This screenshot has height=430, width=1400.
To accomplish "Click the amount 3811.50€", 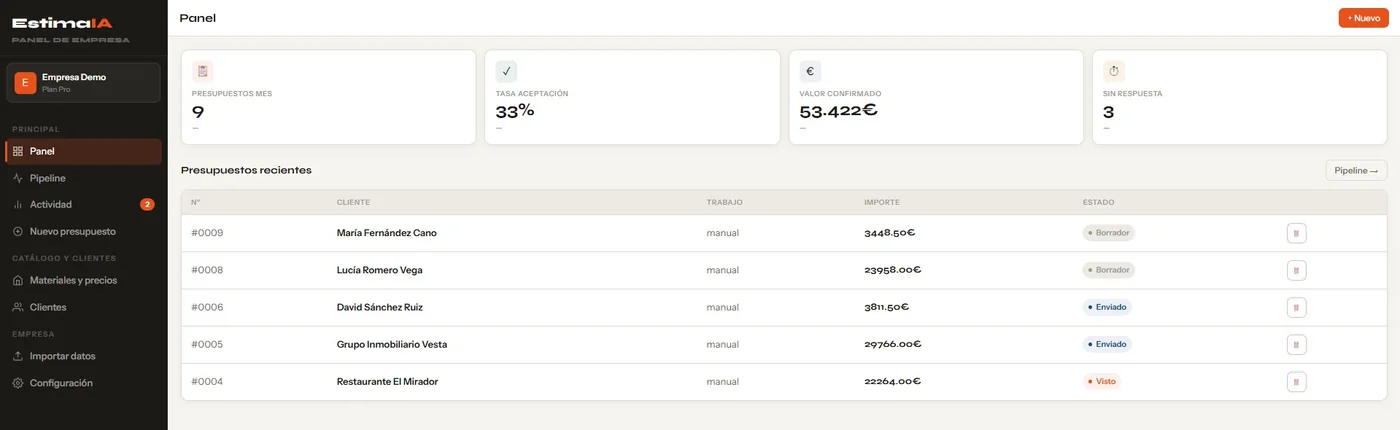I will [x=887, y=307].
